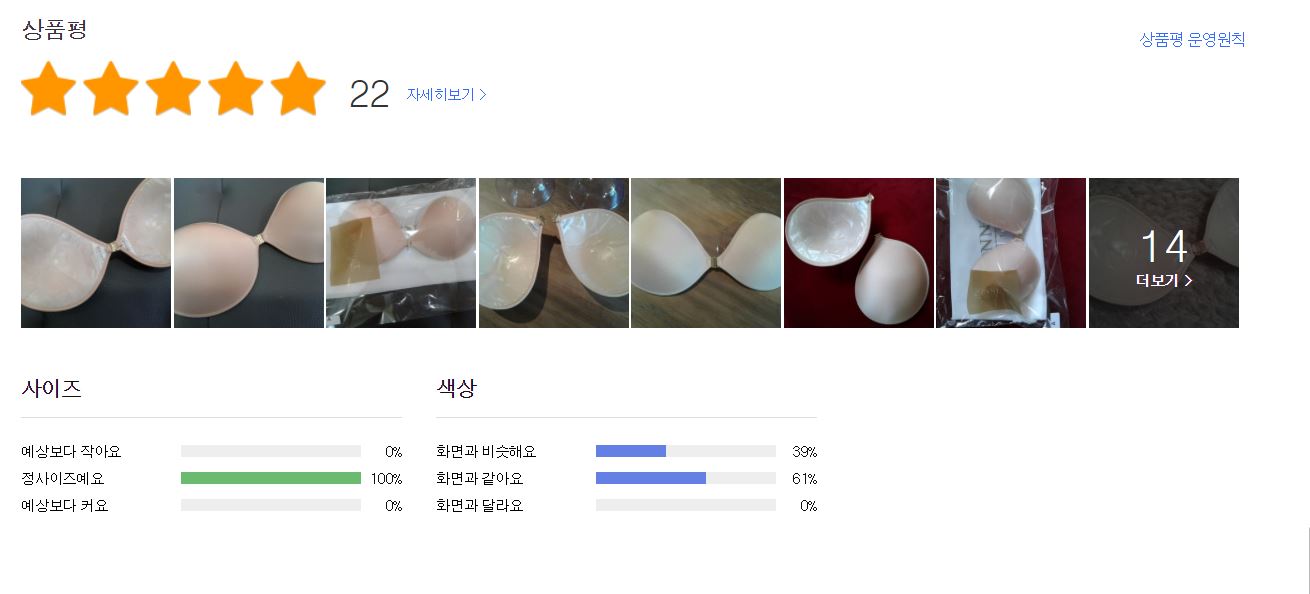This screenshot has width=1310, height=594.
Task: Click the first orange rating star
Action: coord(49,89)
